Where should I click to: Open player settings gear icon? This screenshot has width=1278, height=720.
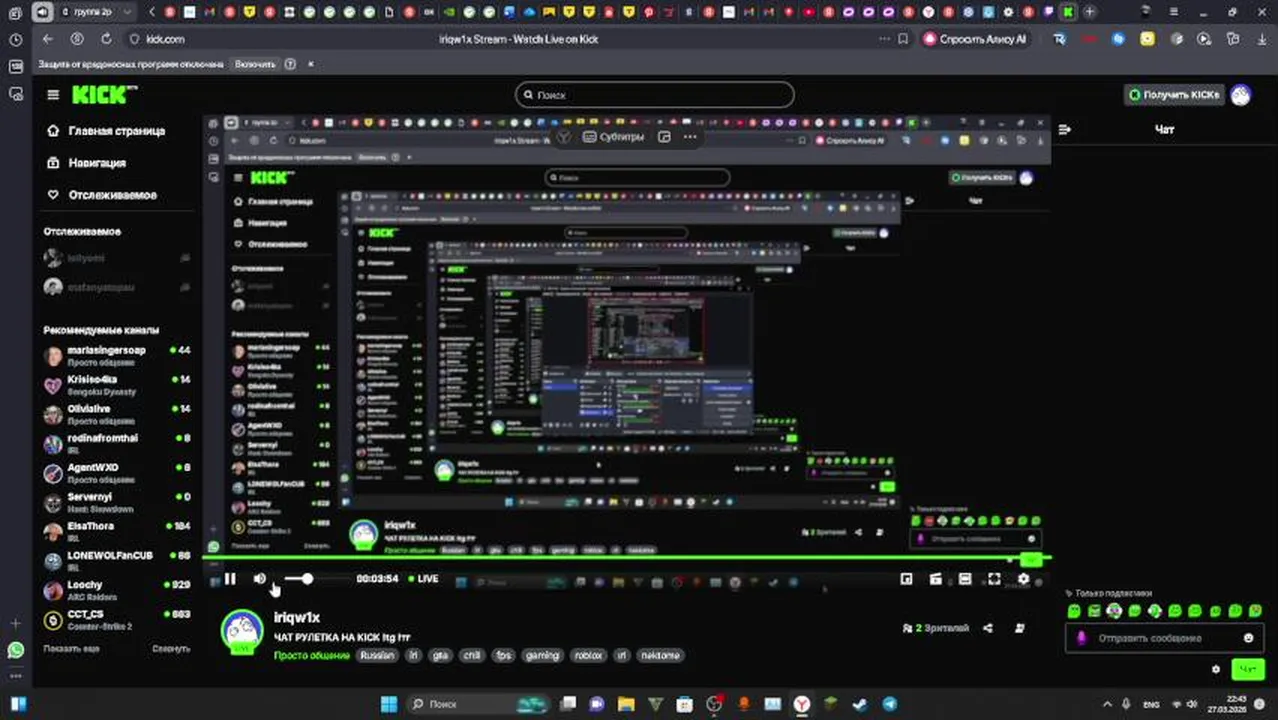click(x=1023, y=579)
